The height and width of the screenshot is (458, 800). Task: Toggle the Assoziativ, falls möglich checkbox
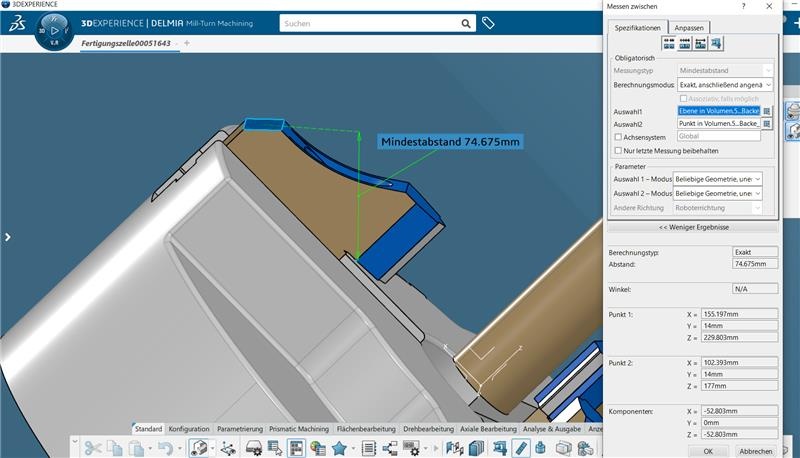point(683,98)
